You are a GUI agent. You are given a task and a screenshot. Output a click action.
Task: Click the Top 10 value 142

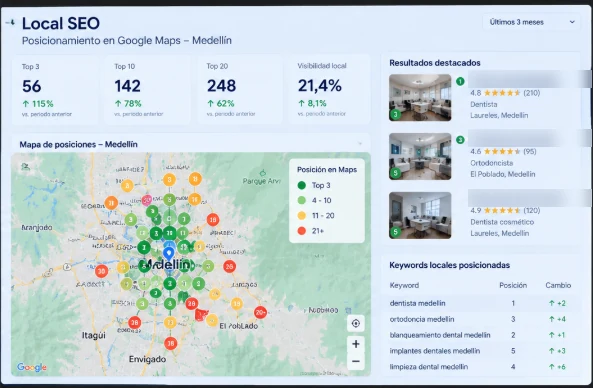(128, 86)
